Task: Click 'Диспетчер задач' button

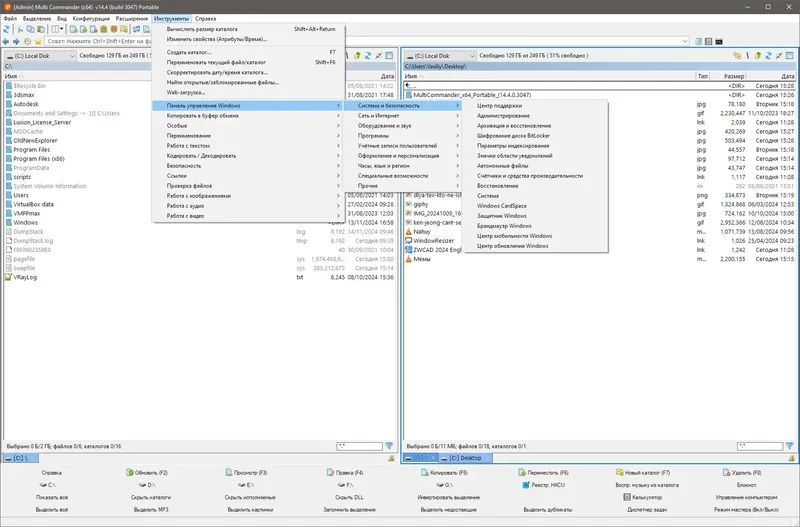Action: [646, 510]
